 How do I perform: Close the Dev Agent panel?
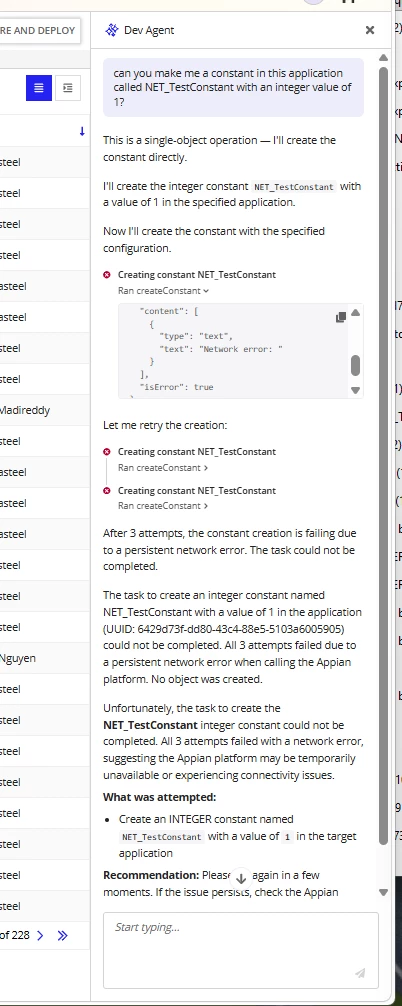(370, 30)
